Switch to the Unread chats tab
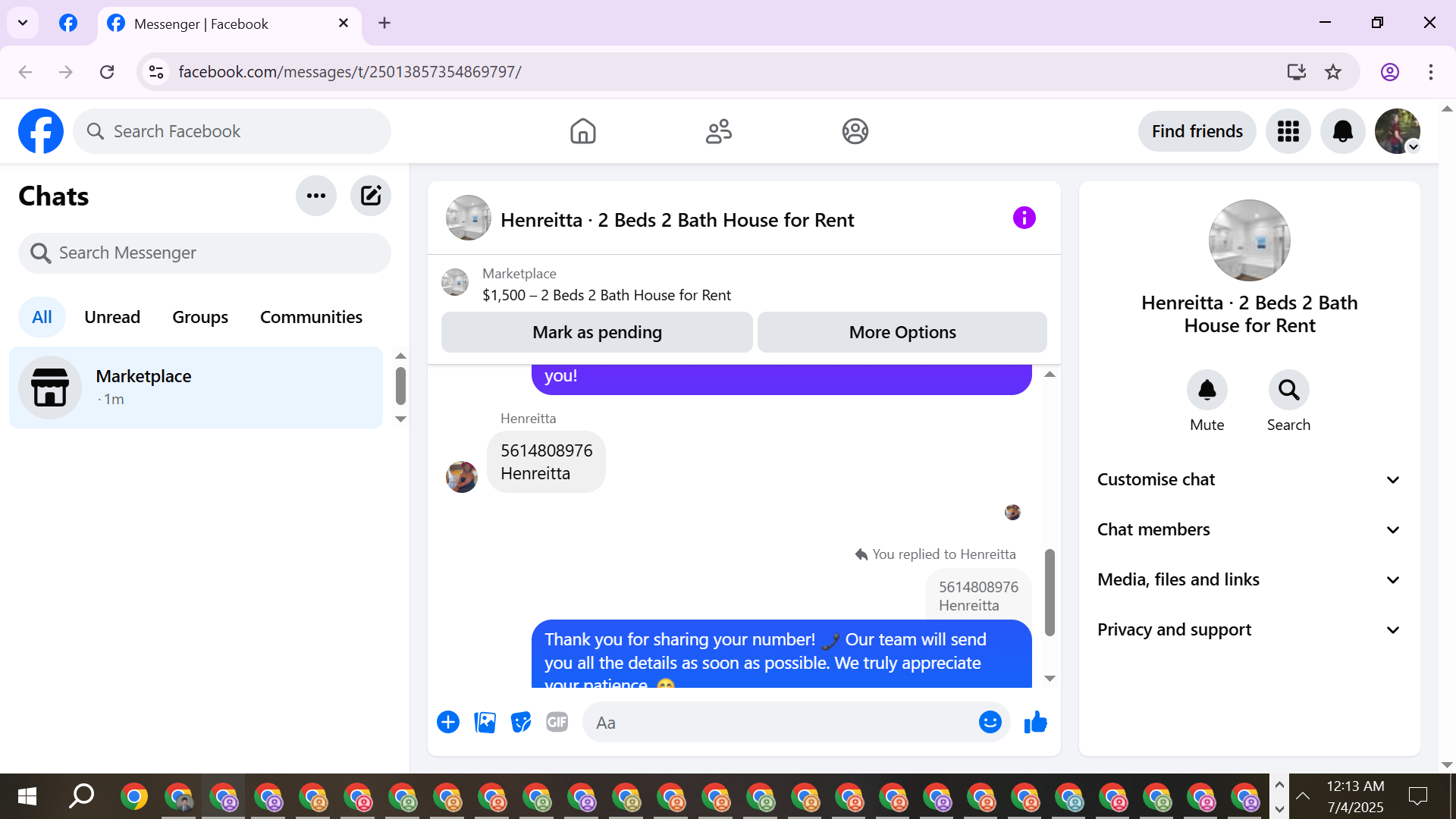This screenshot has width=1456, height=819. tap(112, 317)
